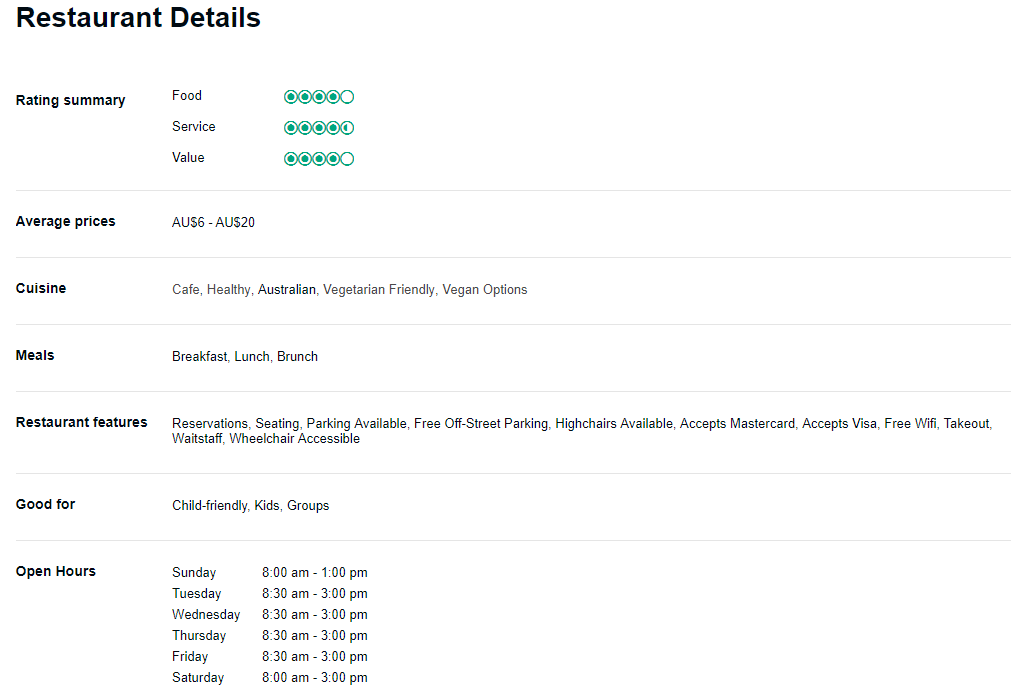Click the Child-friendly text
This screenshot has width=1011, height=697.
pyautogui.click(x=210, y=506)
